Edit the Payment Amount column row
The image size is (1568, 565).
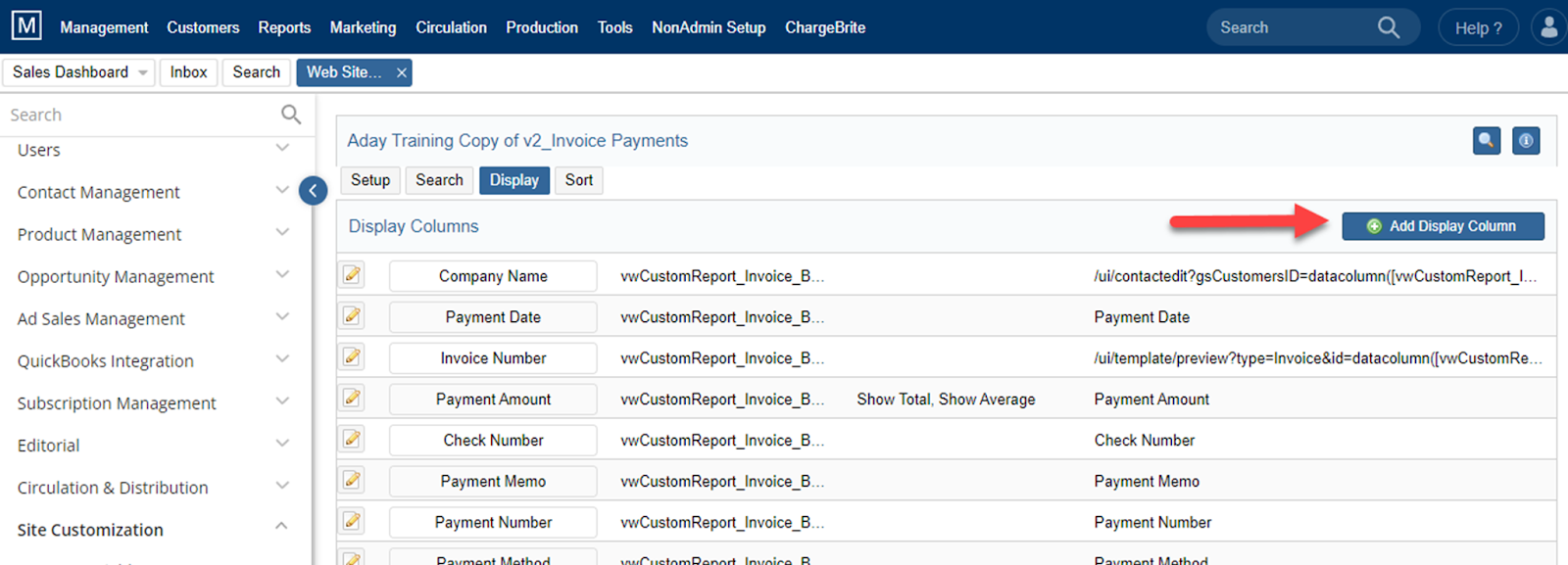point(353,399)
